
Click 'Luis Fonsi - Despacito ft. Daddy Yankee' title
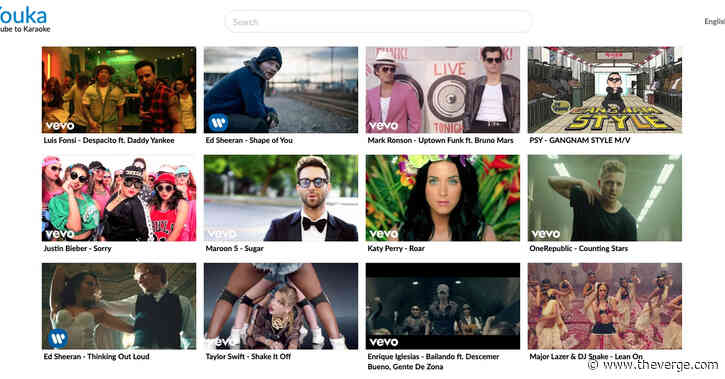tap(109, 140)
